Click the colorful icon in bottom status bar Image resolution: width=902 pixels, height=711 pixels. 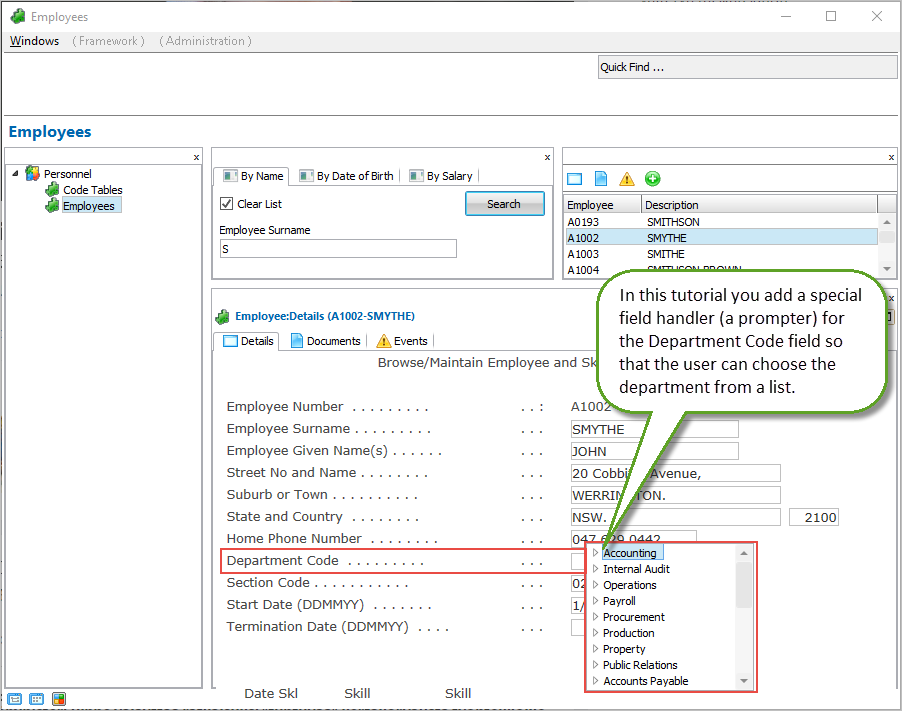pos(59,699)
